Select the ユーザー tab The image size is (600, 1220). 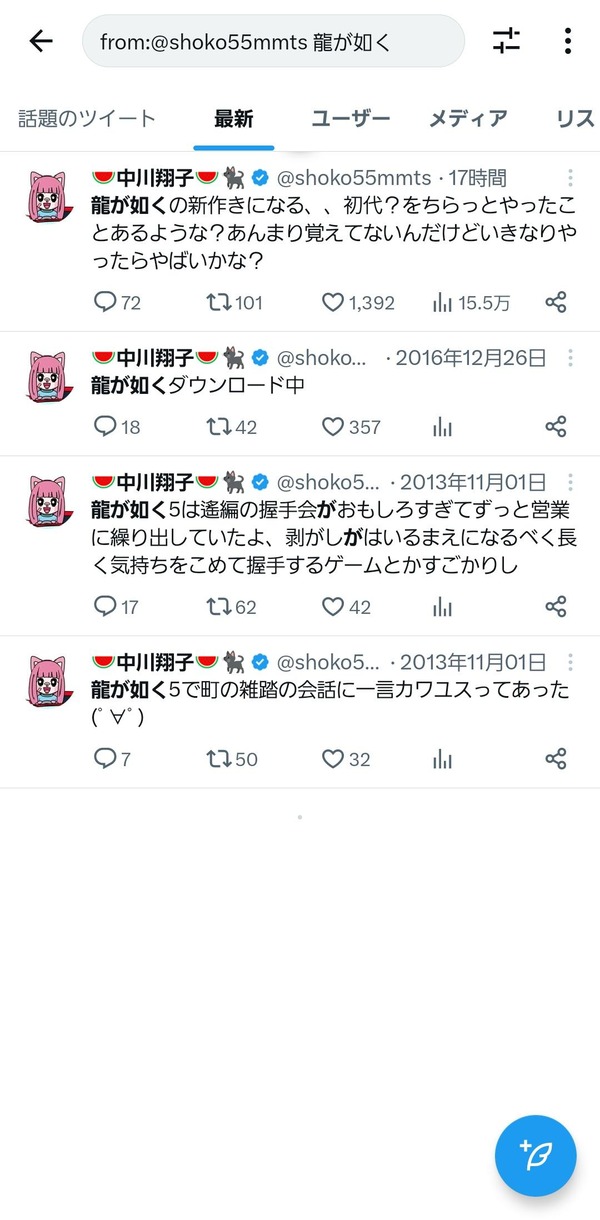coord(350,119)
